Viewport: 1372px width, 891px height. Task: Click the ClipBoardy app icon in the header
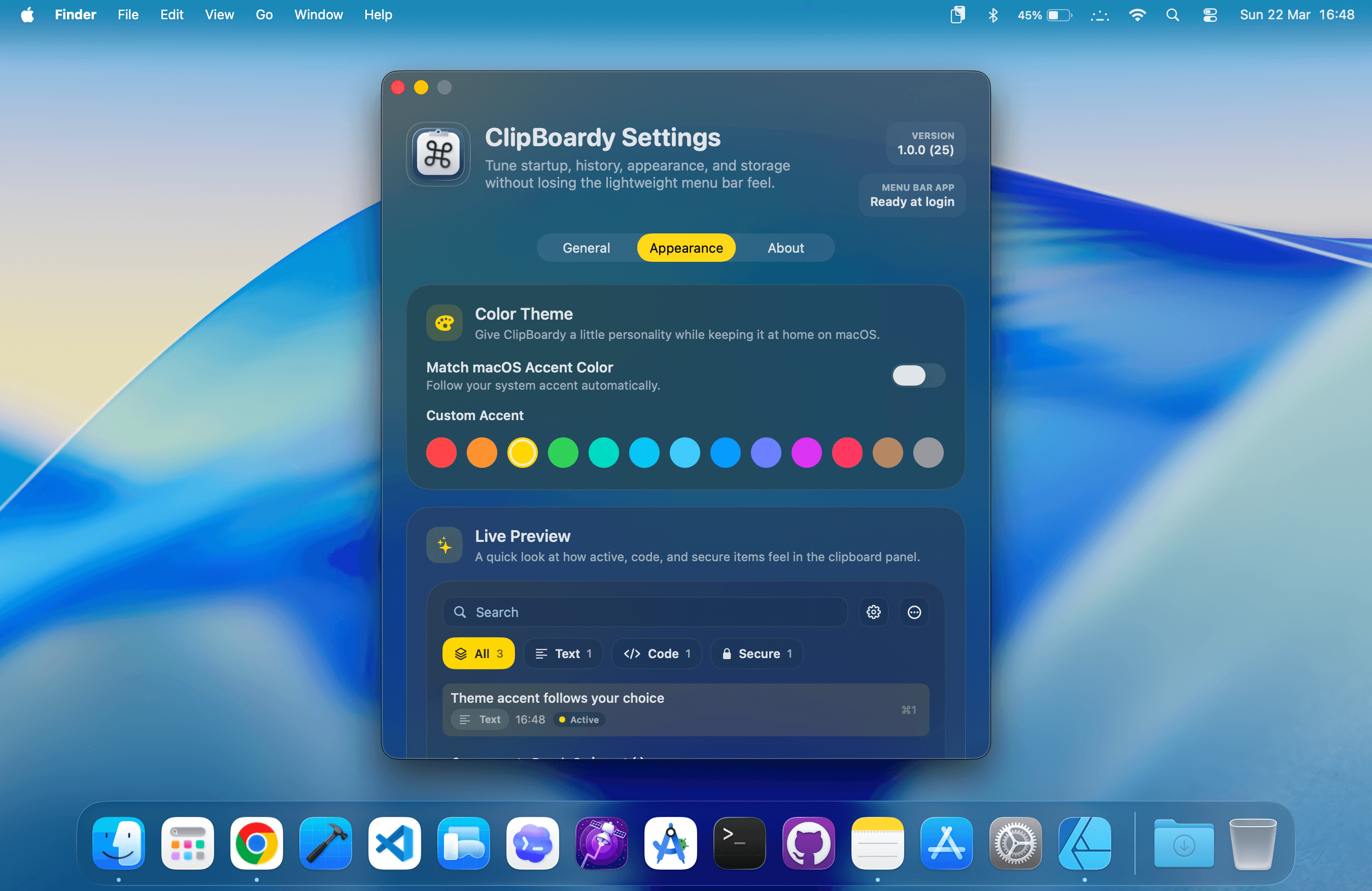point(438,154)
